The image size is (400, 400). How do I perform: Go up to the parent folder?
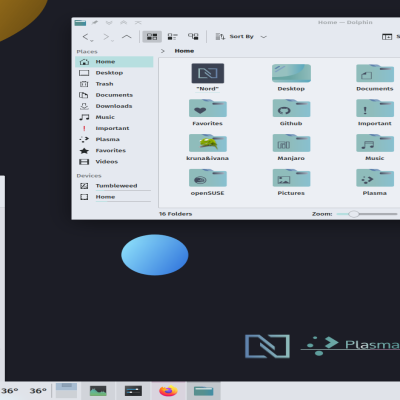click(x=126, y=37)
